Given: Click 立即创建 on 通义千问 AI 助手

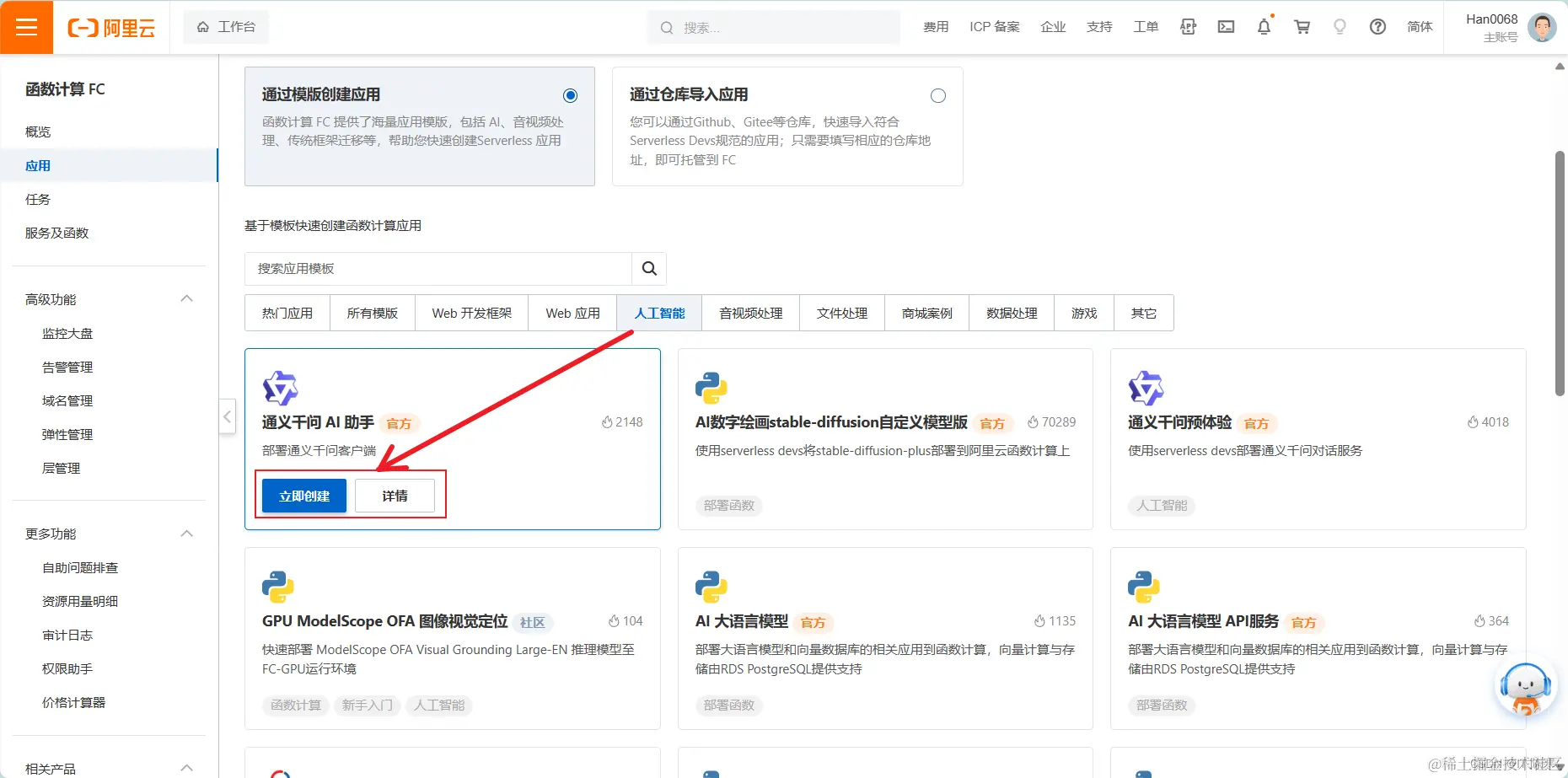Looking at the screenshot, I should [303, 496].
